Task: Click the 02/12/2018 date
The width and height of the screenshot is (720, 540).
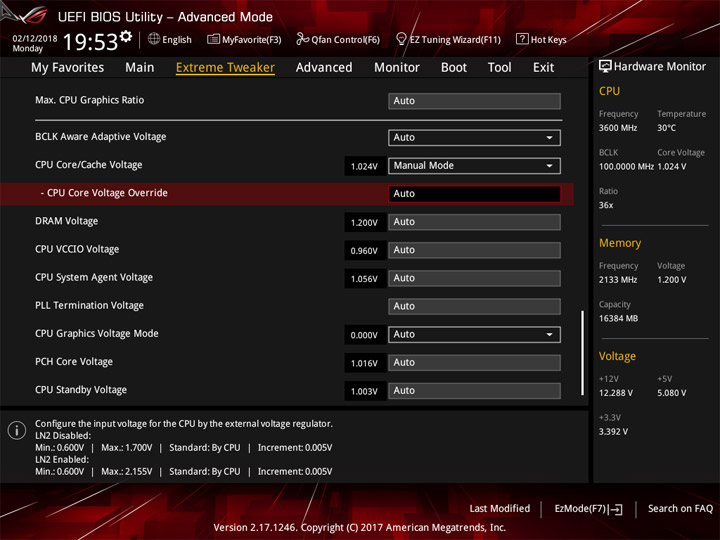Action: [34, 39]
